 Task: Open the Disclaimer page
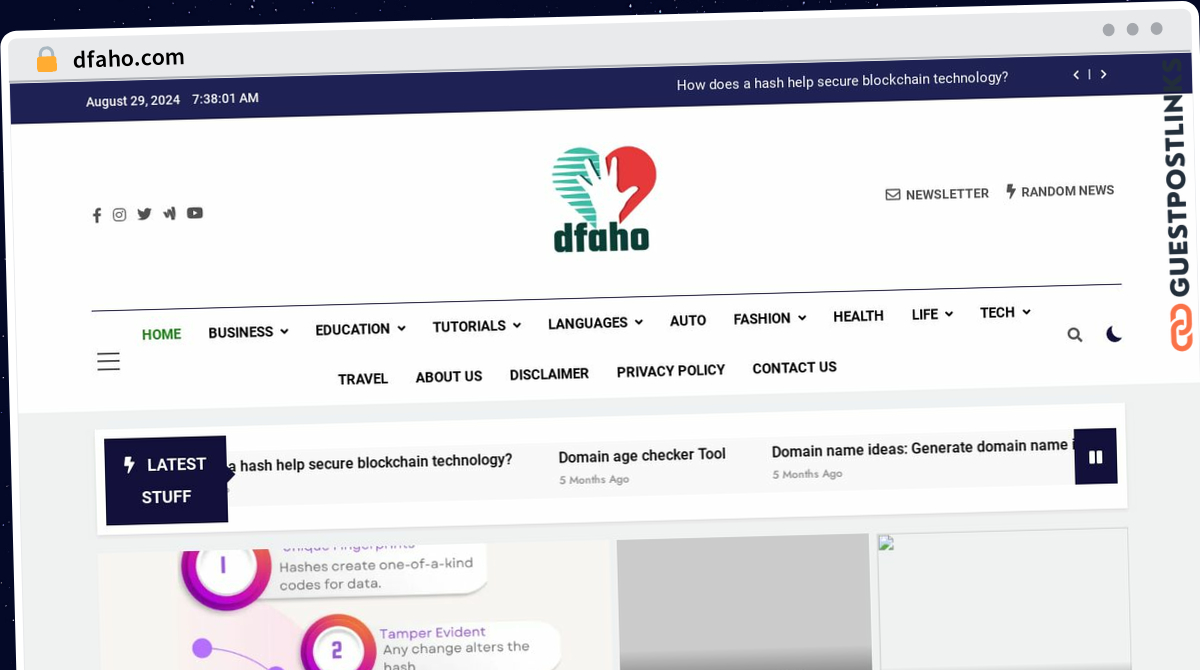[549, 374]
